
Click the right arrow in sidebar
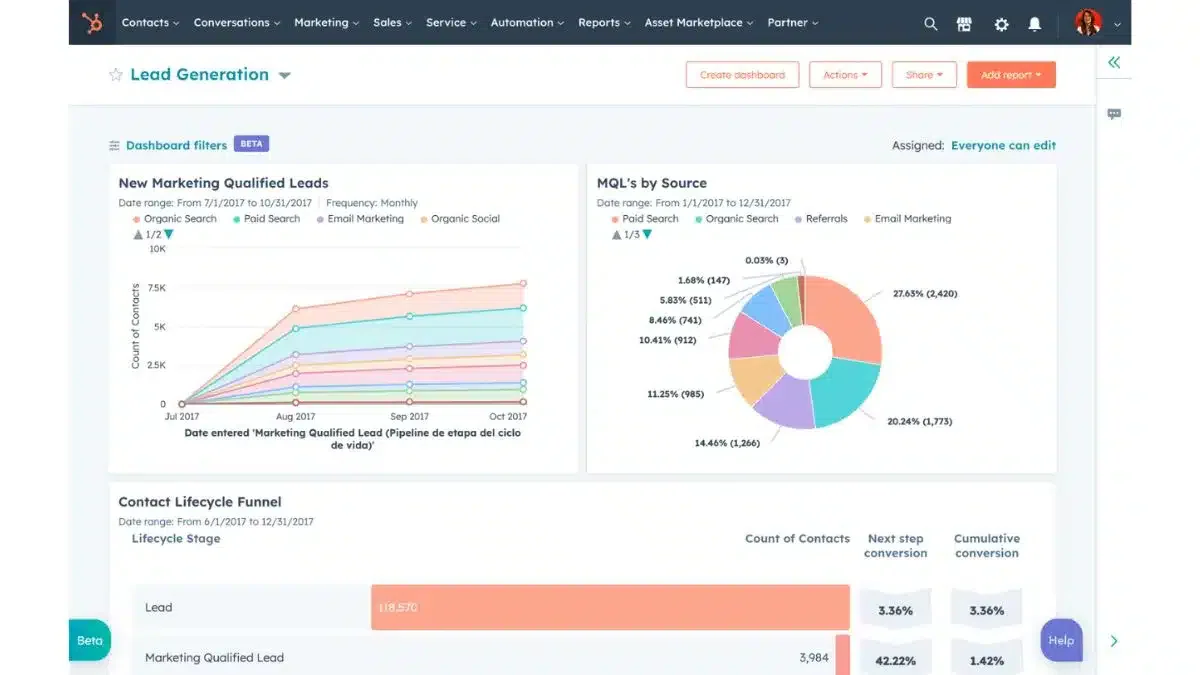click(x=1114, y=641)
